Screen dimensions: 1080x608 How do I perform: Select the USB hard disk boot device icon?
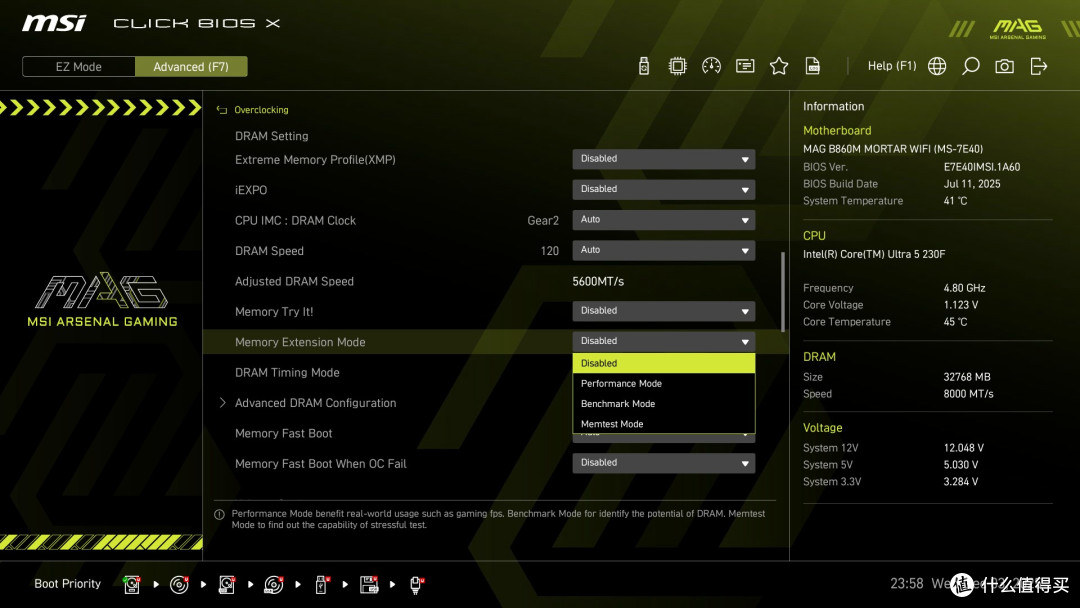[x=227, y=585]
